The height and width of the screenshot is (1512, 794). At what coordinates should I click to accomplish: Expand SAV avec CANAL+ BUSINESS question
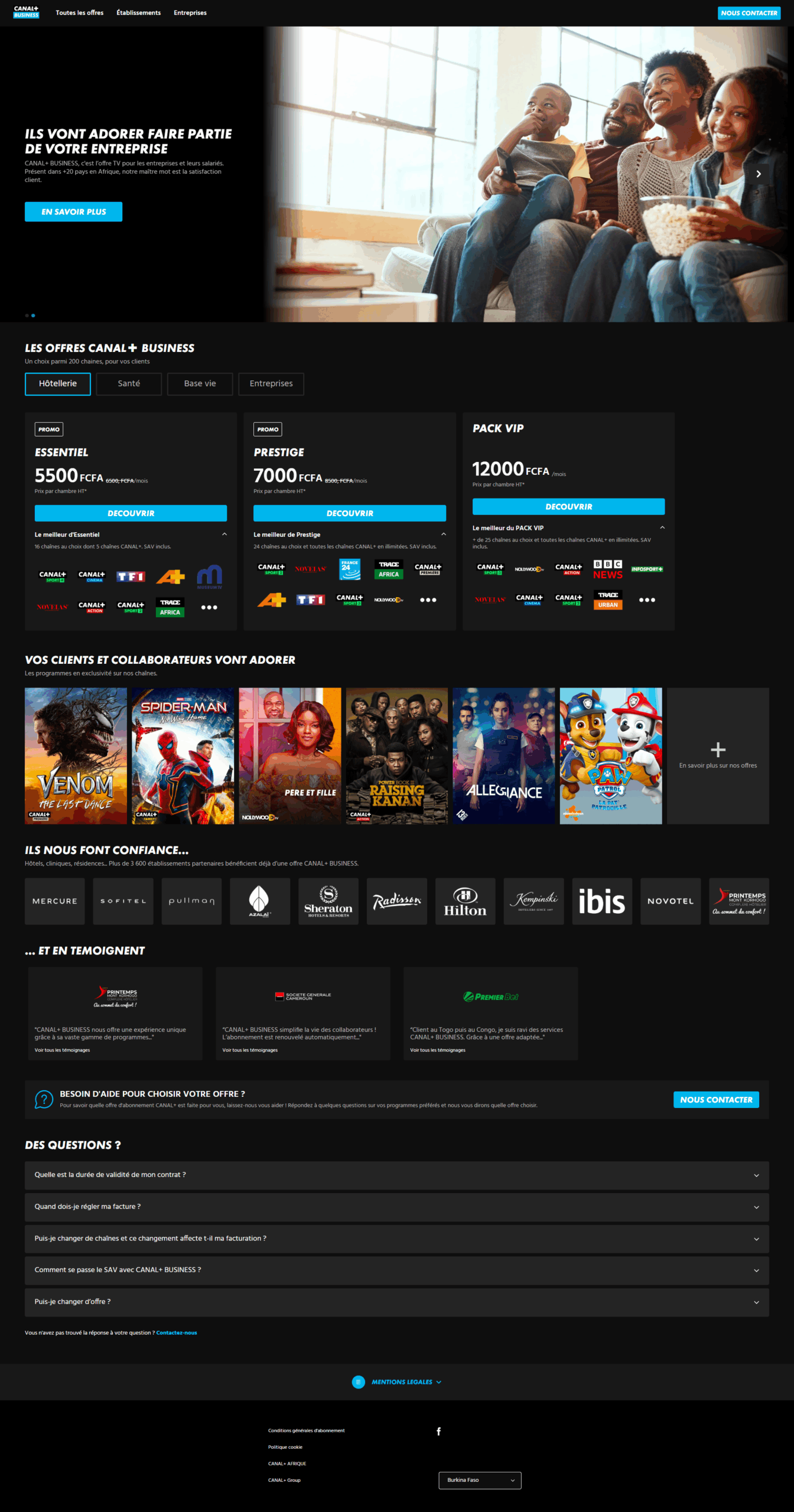[x=397, y=1270]
